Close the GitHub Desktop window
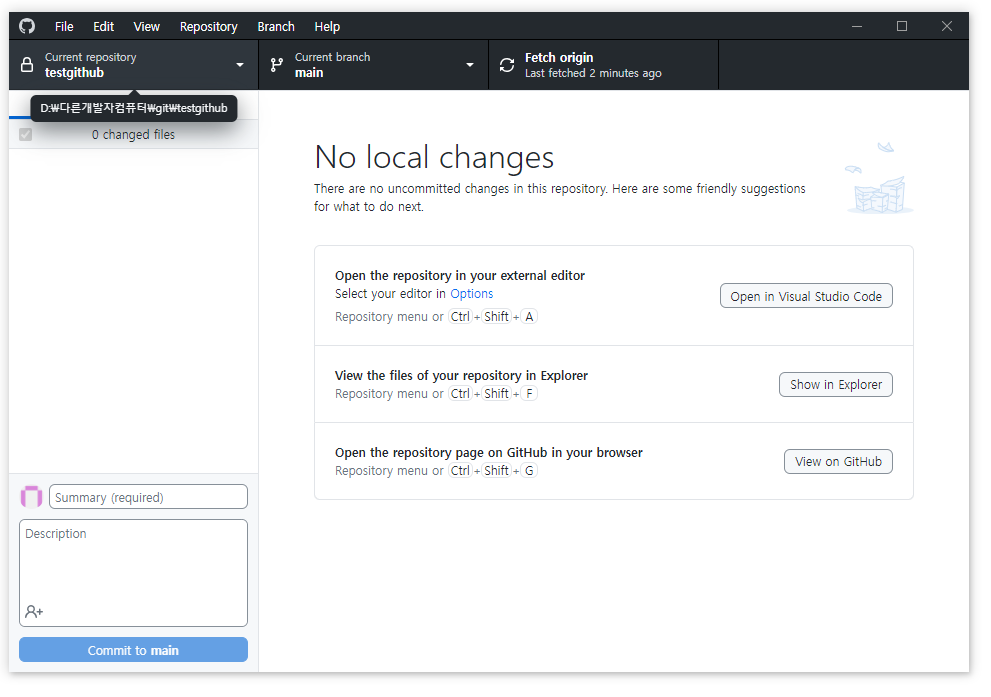 pyautogui.click(x=946, y=26)
